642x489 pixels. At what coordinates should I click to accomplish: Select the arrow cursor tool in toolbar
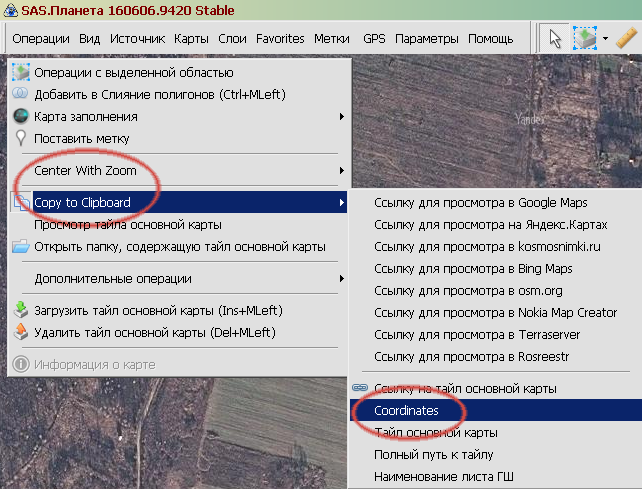pos(555,39)
